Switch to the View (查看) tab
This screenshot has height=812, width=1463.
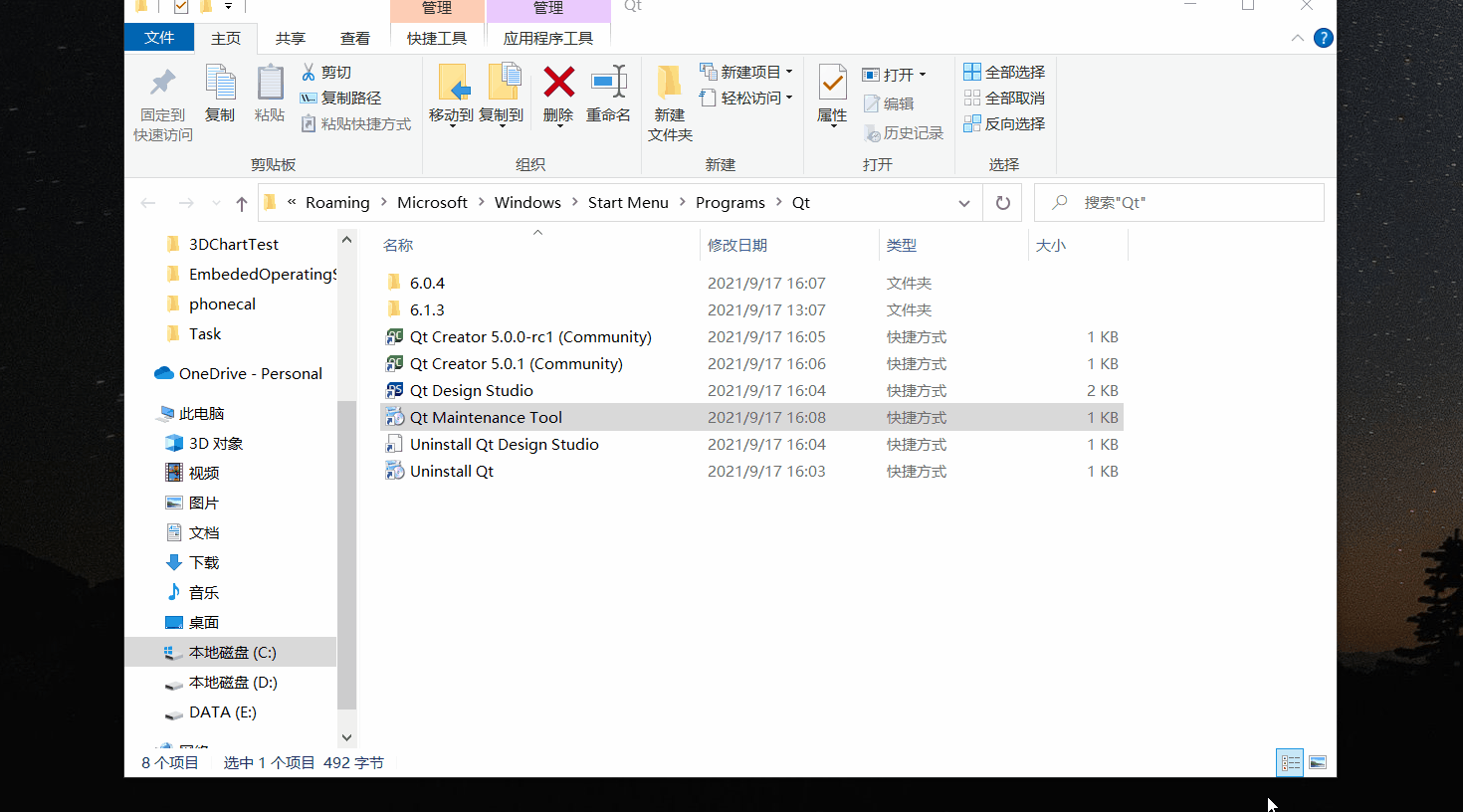[354, 38]
